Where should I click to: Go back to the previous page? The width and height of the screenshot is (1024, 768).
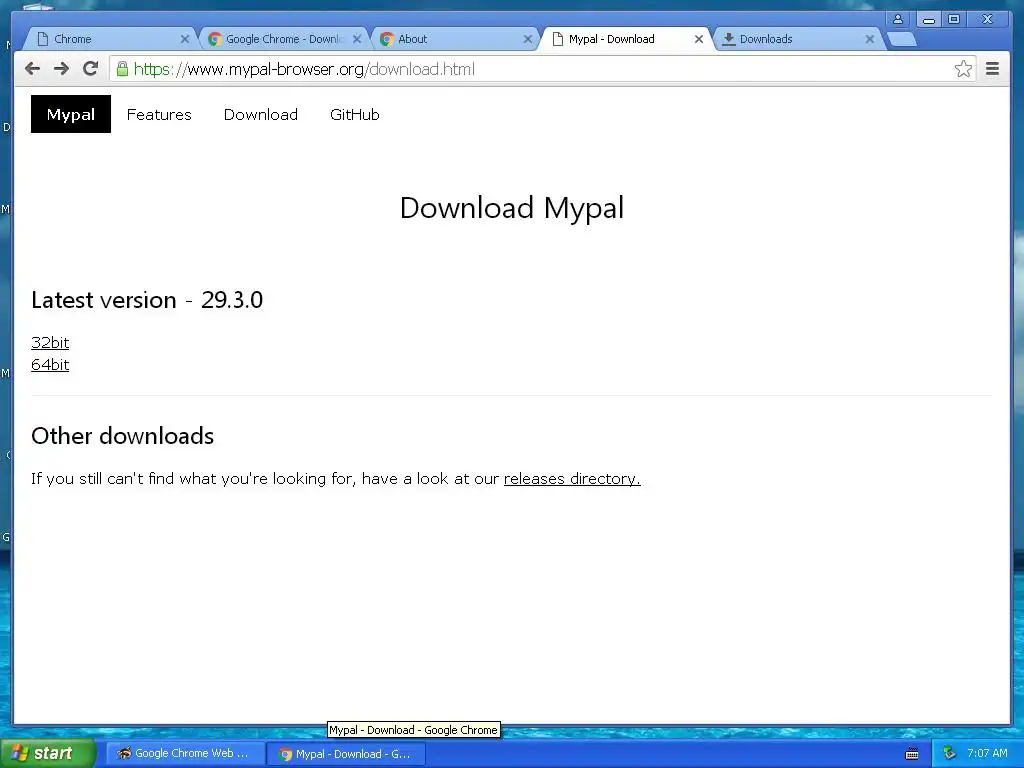tap(33, 69)
